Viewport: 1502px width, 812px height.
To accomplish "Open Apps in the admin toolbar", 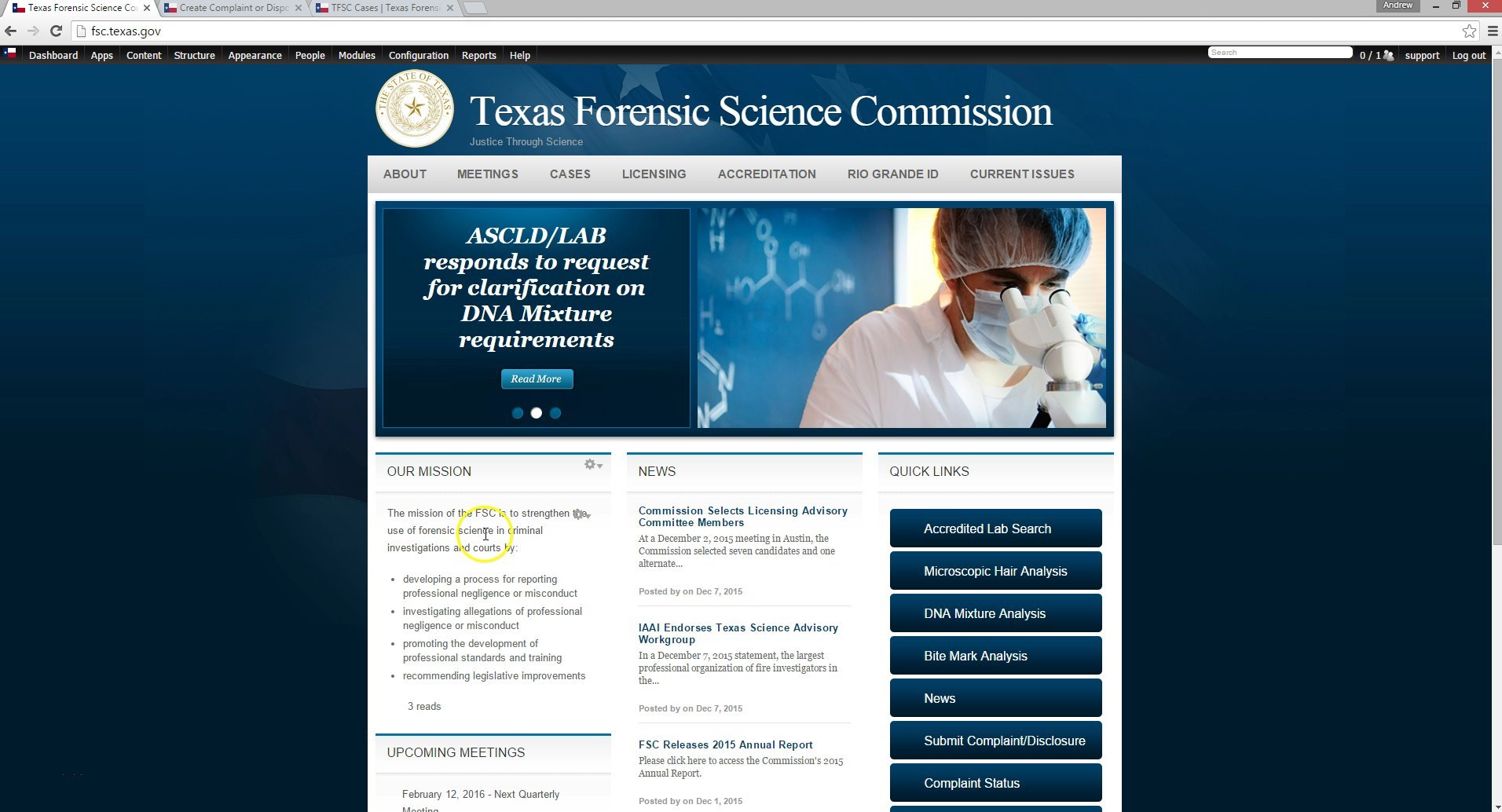I will click(x=102, y=55).
